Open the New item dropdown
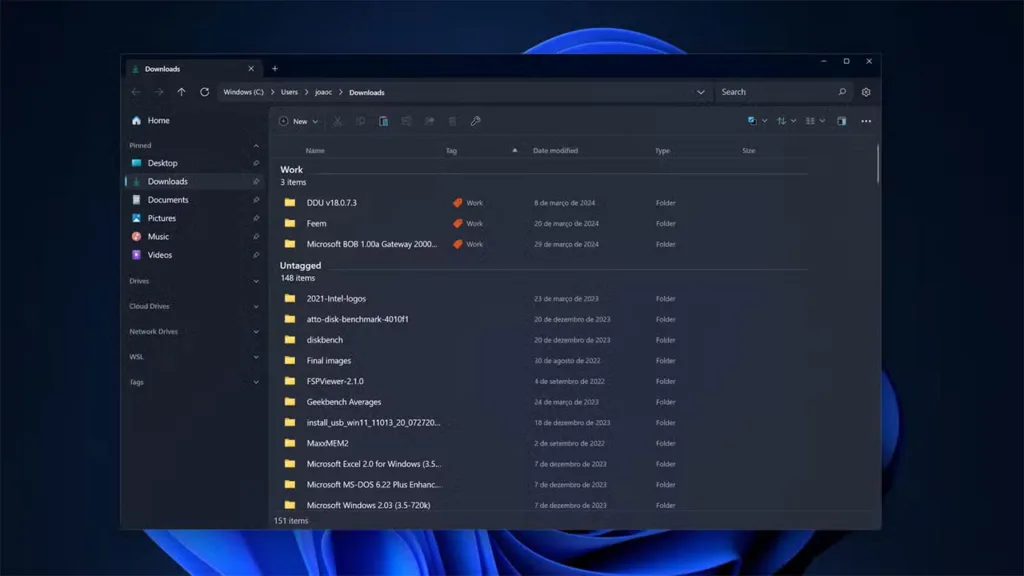This screenshot has height=576, width=1024. (x=299, y=121)
